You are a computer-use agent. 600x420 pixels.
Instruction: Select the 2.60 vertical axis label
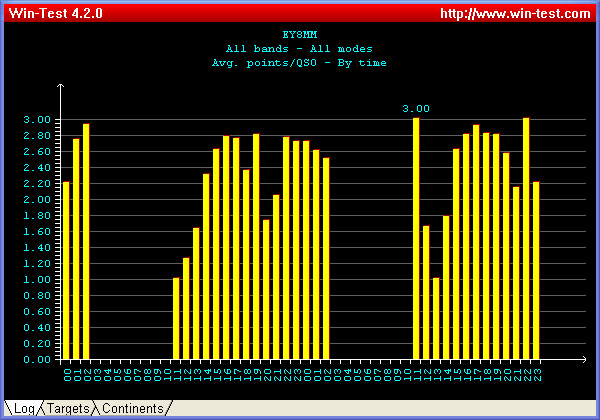point(37,152)
